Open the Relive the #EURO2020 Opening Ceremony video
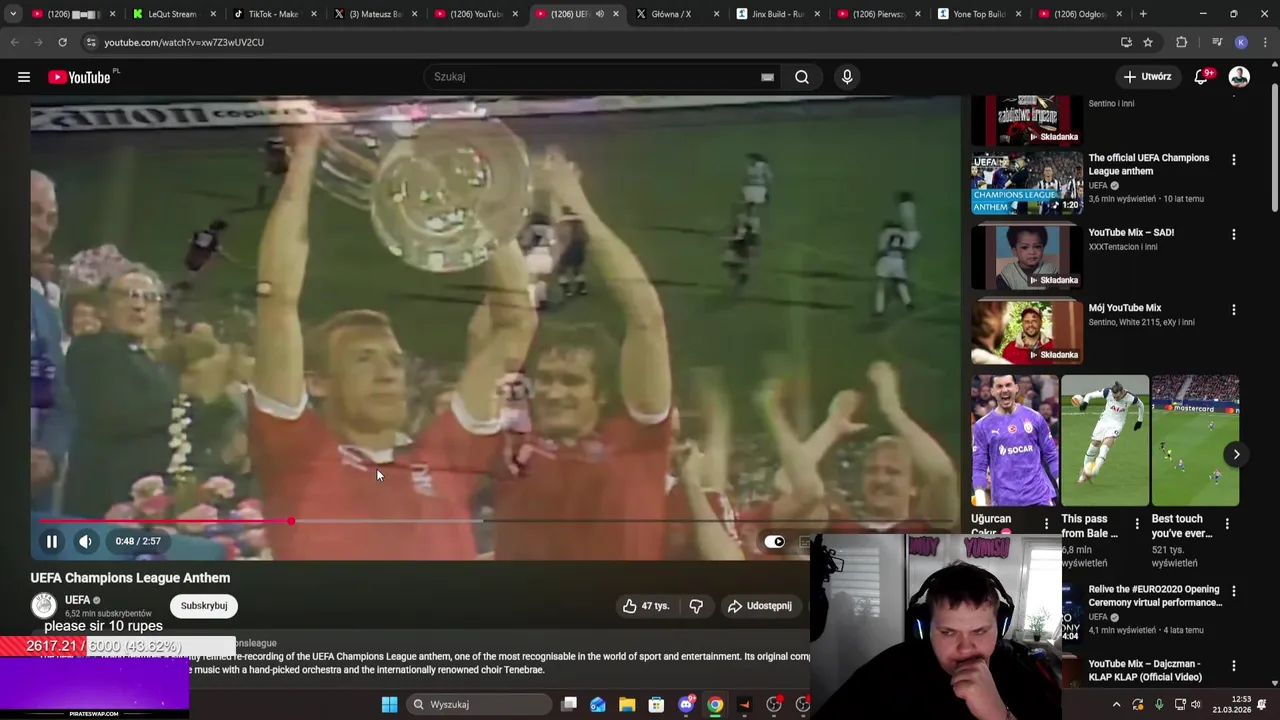Image resolution: width=1280 pixels, height=720 pixels. coord(1154,596)
